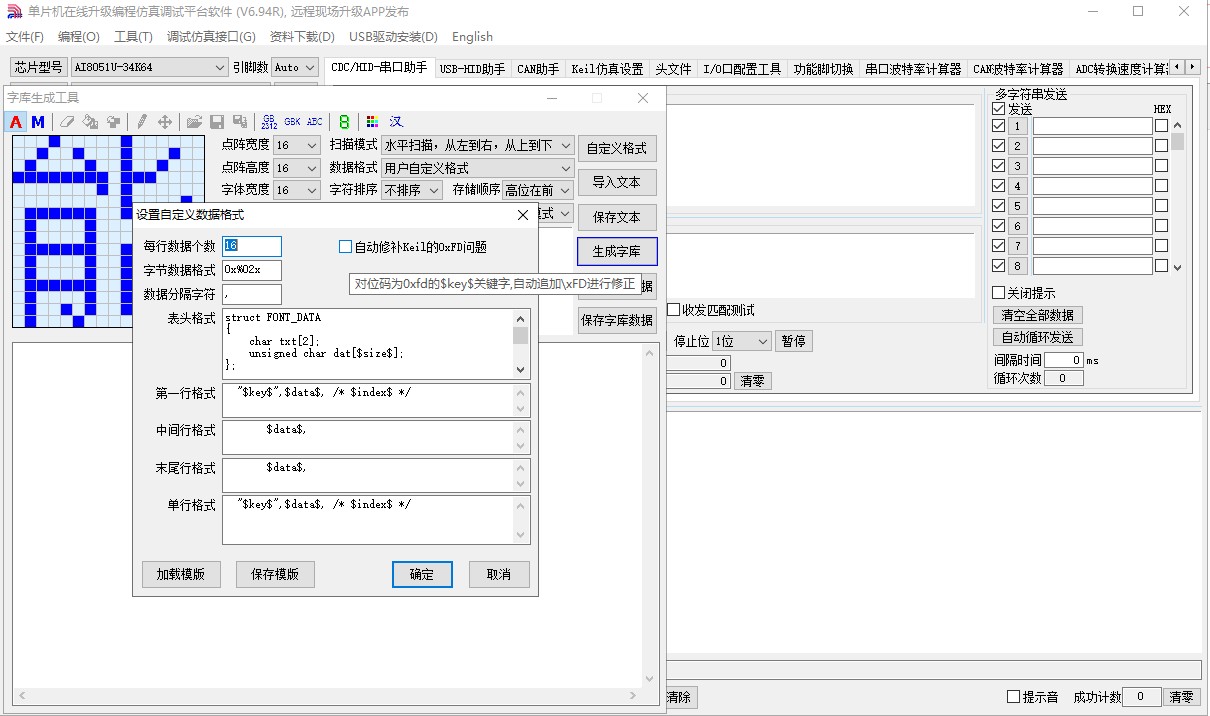The image size is (1210, 716).
Task: Enable HEX checkbox for row 2
Action: [1162, 146]
